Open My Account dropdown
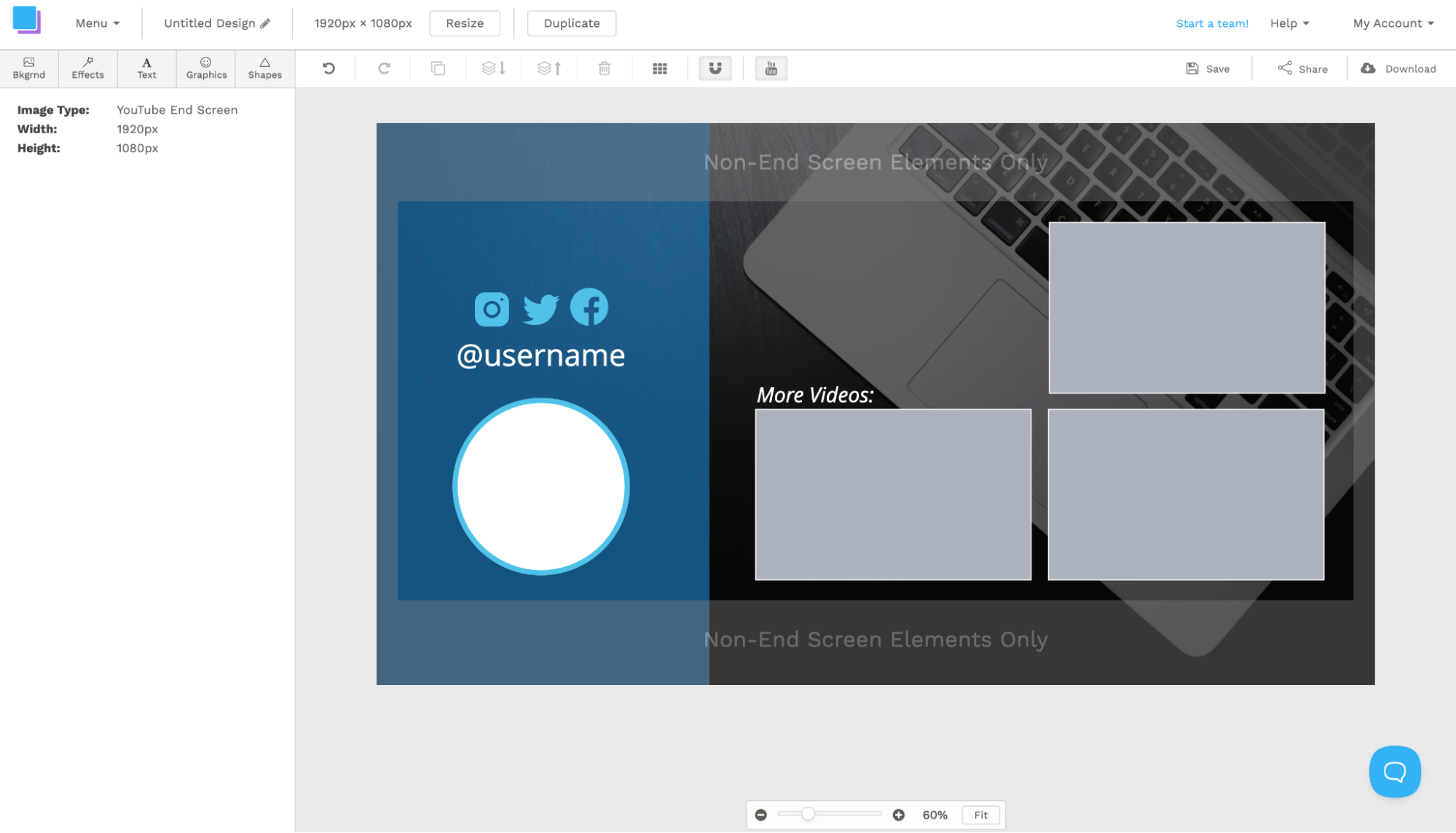Image resolution: width=1456 pixels, height=833 pixels. 1393,22
